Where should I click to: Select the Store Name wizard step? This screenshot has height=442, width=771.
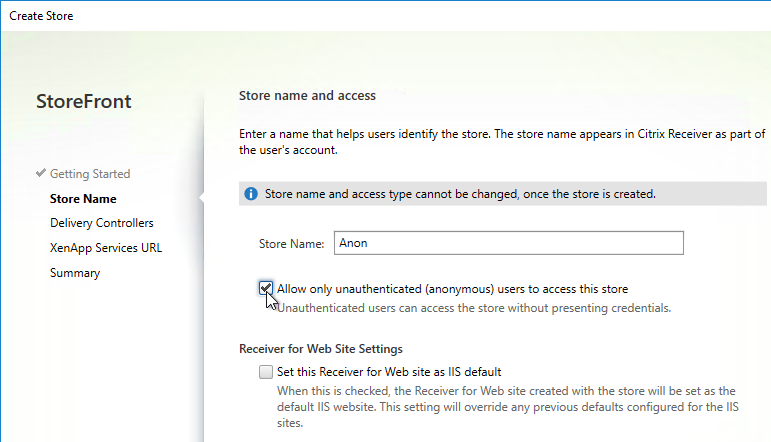pyautogui.click(x=83, y=199)
